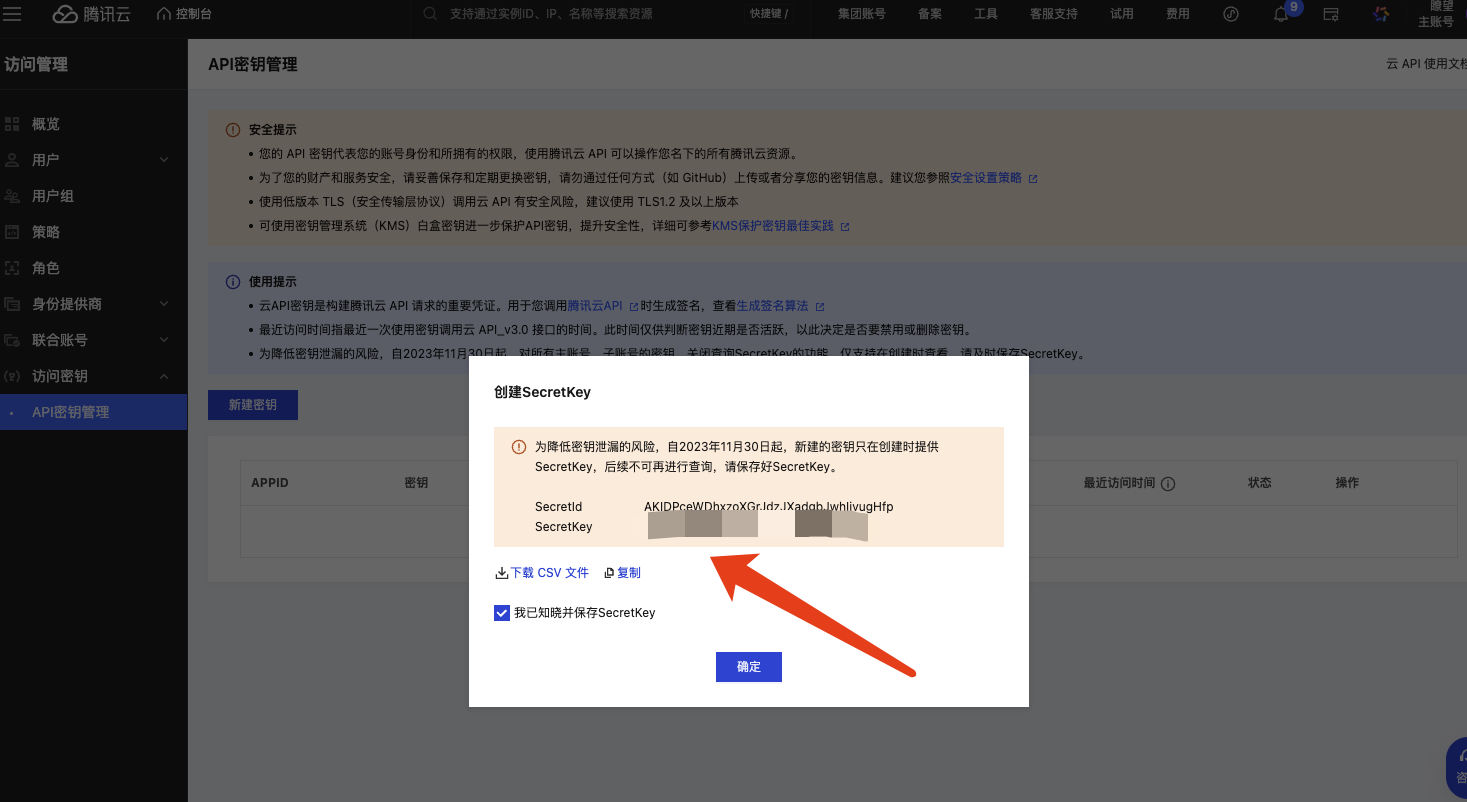Open the 工具 menu in top bar
Screen dimensions: 1467x802
985,14
